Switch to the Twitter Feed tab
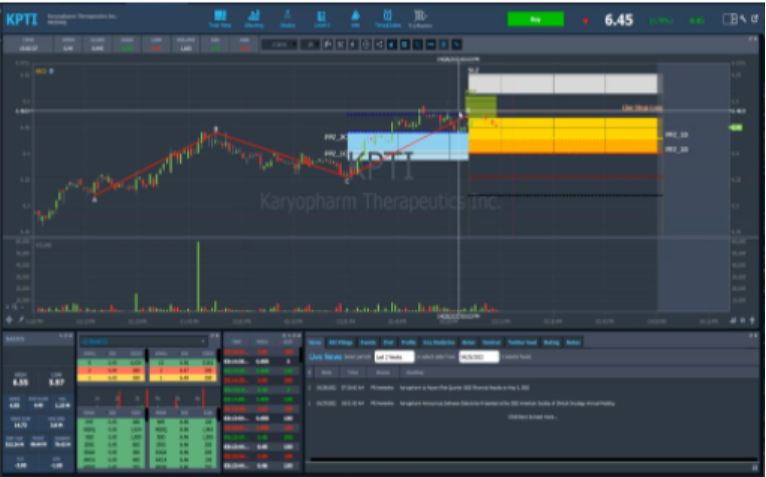 [522, 342]
